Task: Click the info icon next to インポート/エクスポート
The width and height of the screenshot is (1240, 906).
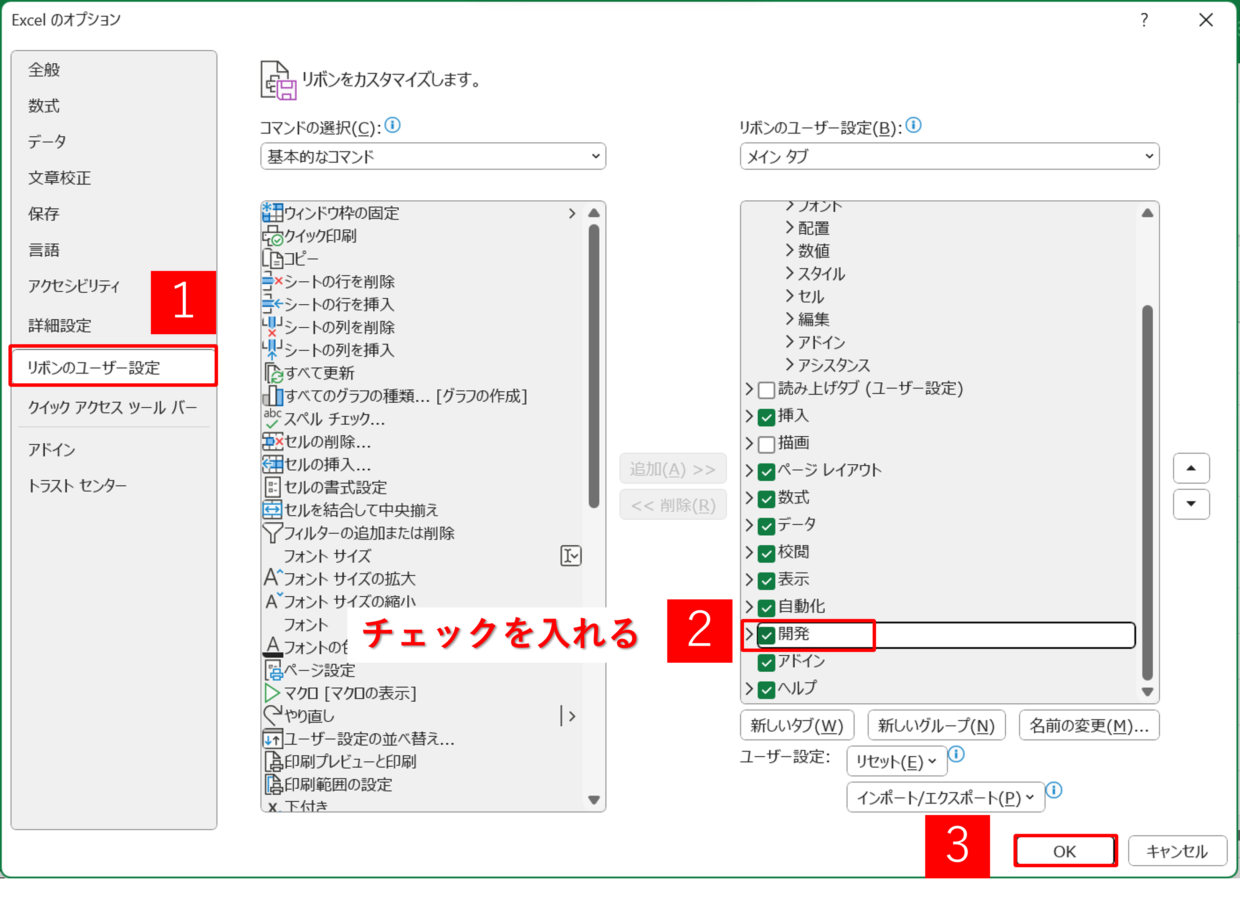Action: [1053, 791]
